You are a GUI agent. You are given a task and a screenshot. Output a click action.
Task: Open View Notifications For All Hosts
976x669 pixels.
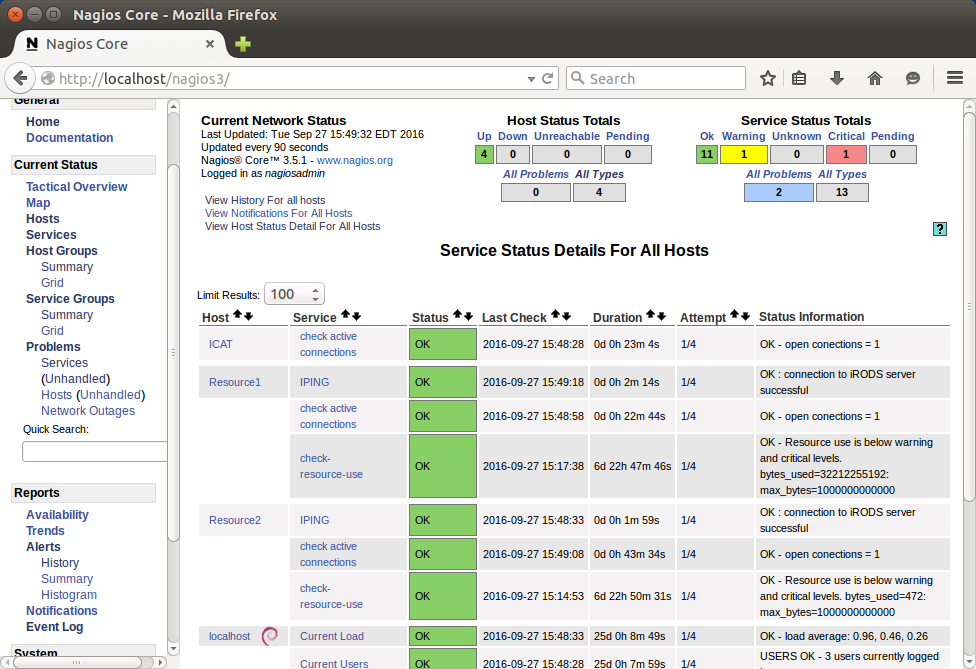click(278, 213)
